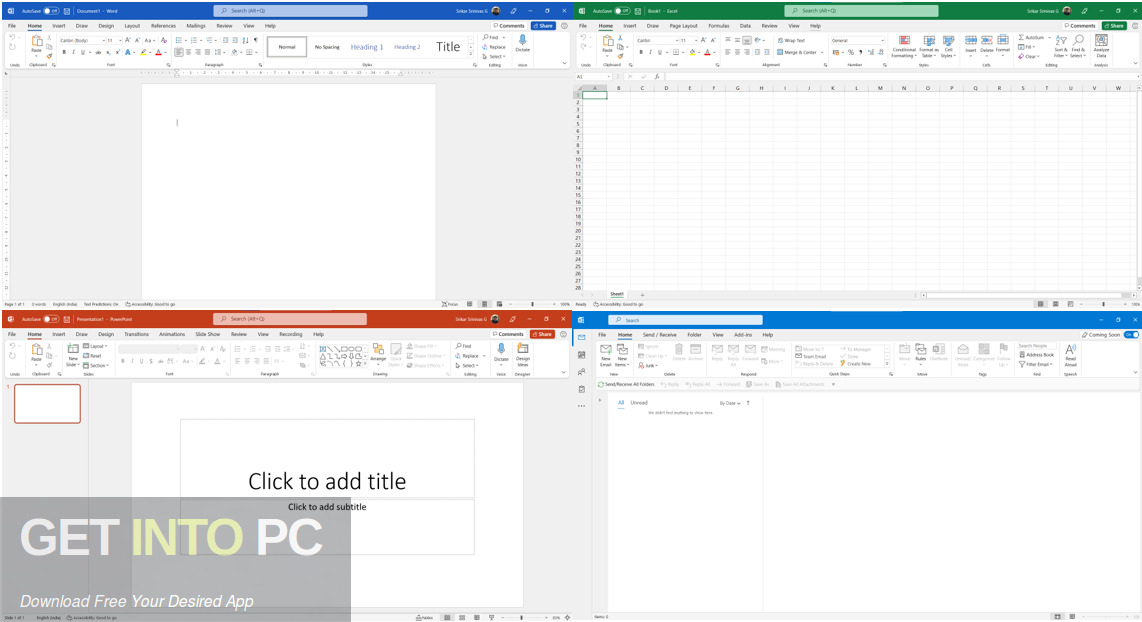Switch to the Send / Receive tab in Outlook
The image size is (1142, 622).
[660, 335]
